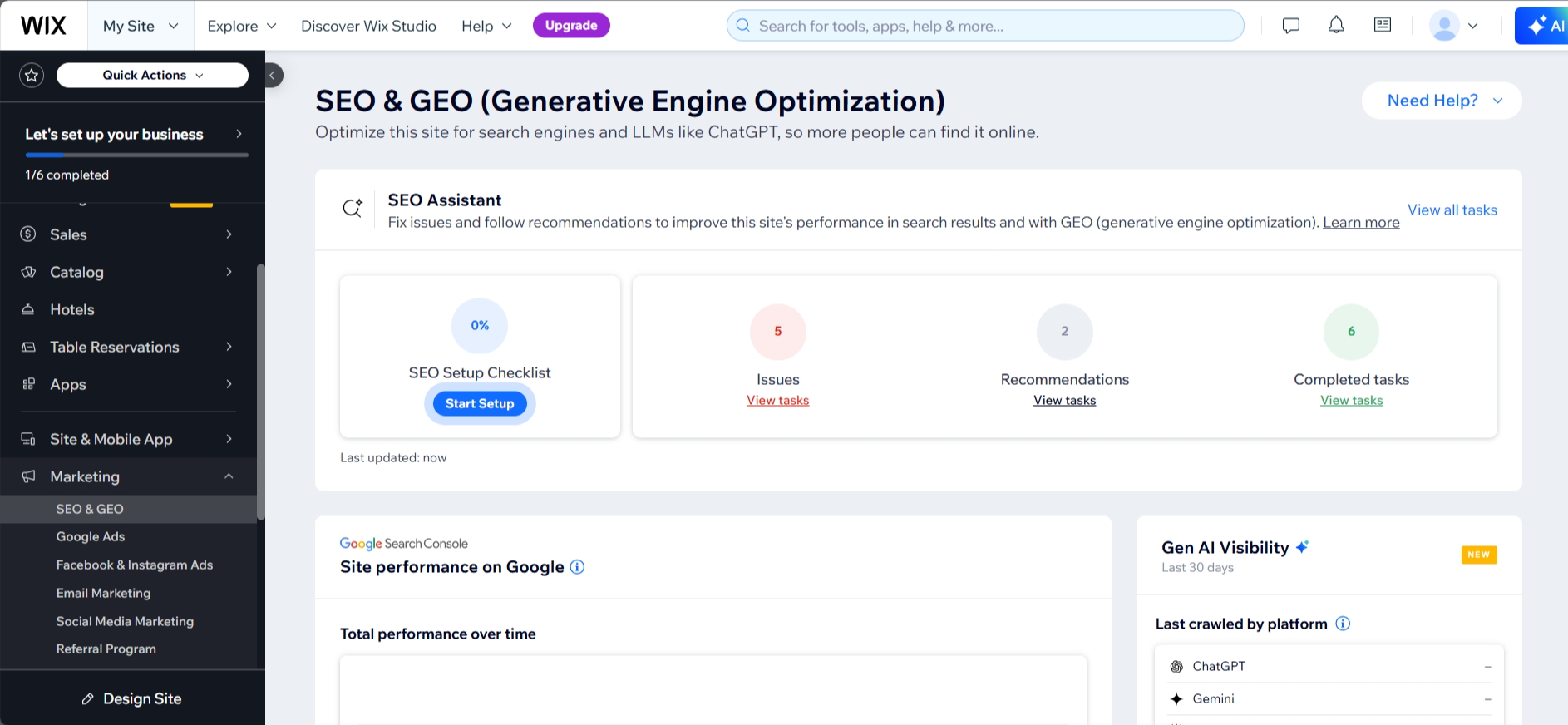Click the Apps grid icon
The image size is (1568, 725).
28,384
